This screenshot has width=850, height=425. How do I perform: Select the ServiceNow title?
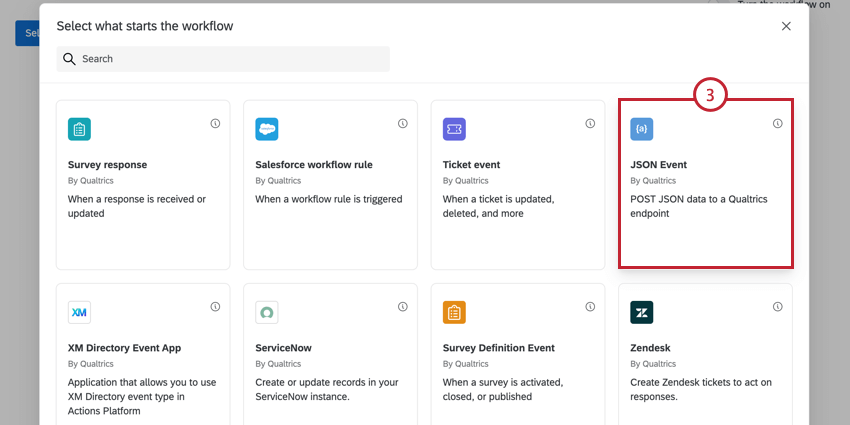[x=284, y=348]
